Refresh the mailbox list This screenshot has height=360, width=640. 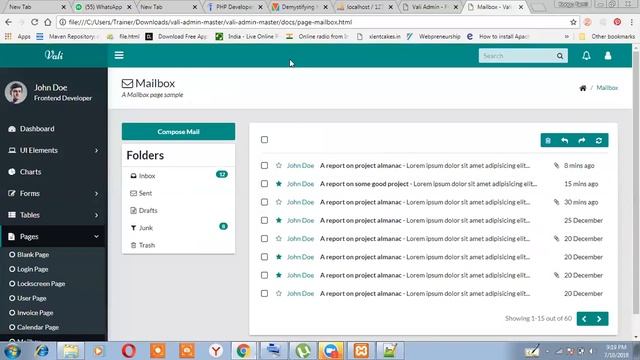pyautogui.click(x=599, y=140)
